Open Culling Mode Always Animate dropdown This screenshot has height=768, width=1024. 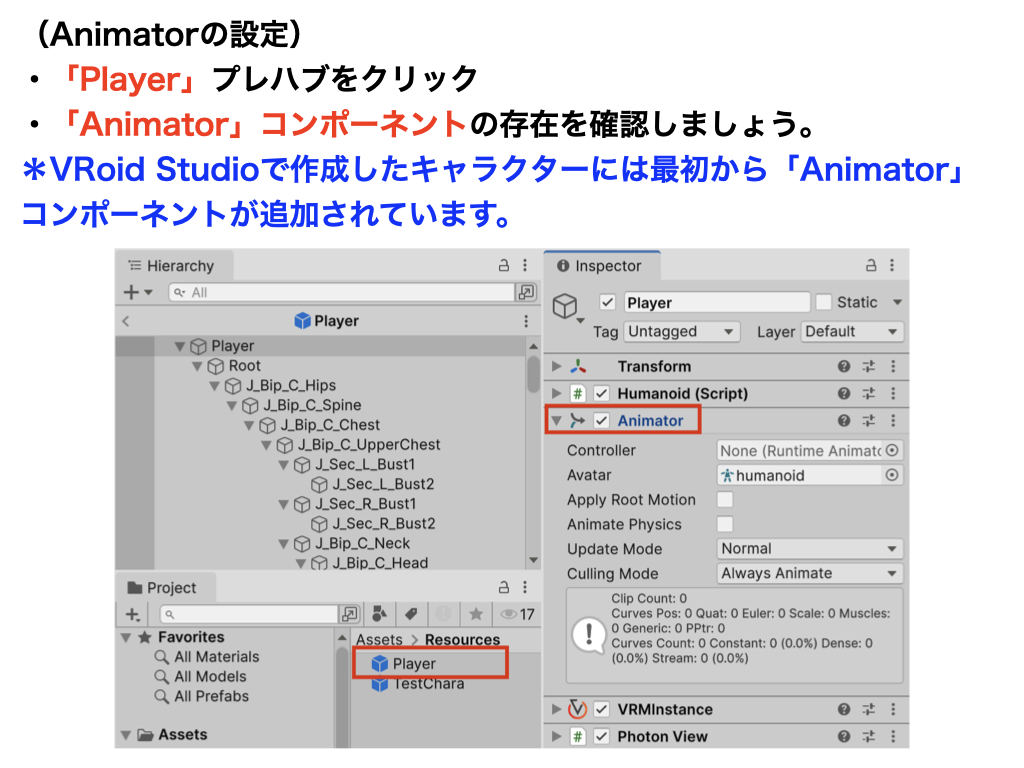[x=810, y=573]
